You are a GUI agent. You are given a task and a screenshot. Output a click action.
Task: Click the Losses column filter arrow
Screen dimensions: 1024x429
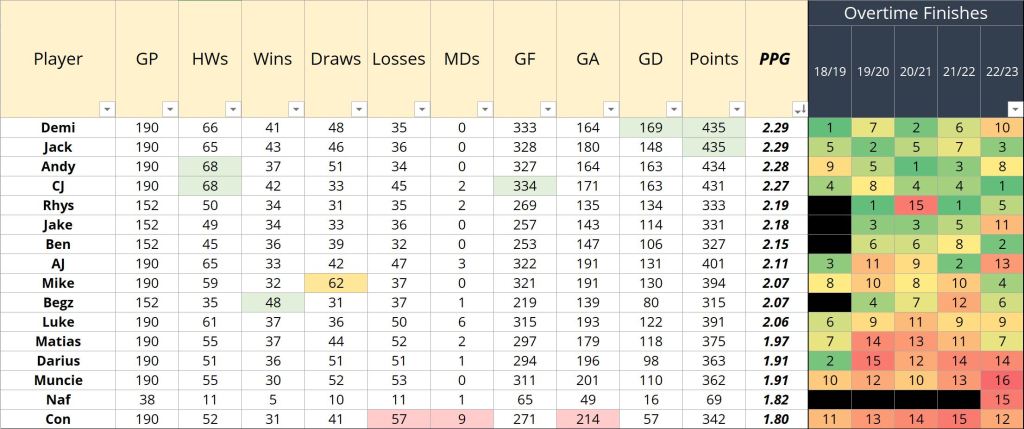(421, 108)
